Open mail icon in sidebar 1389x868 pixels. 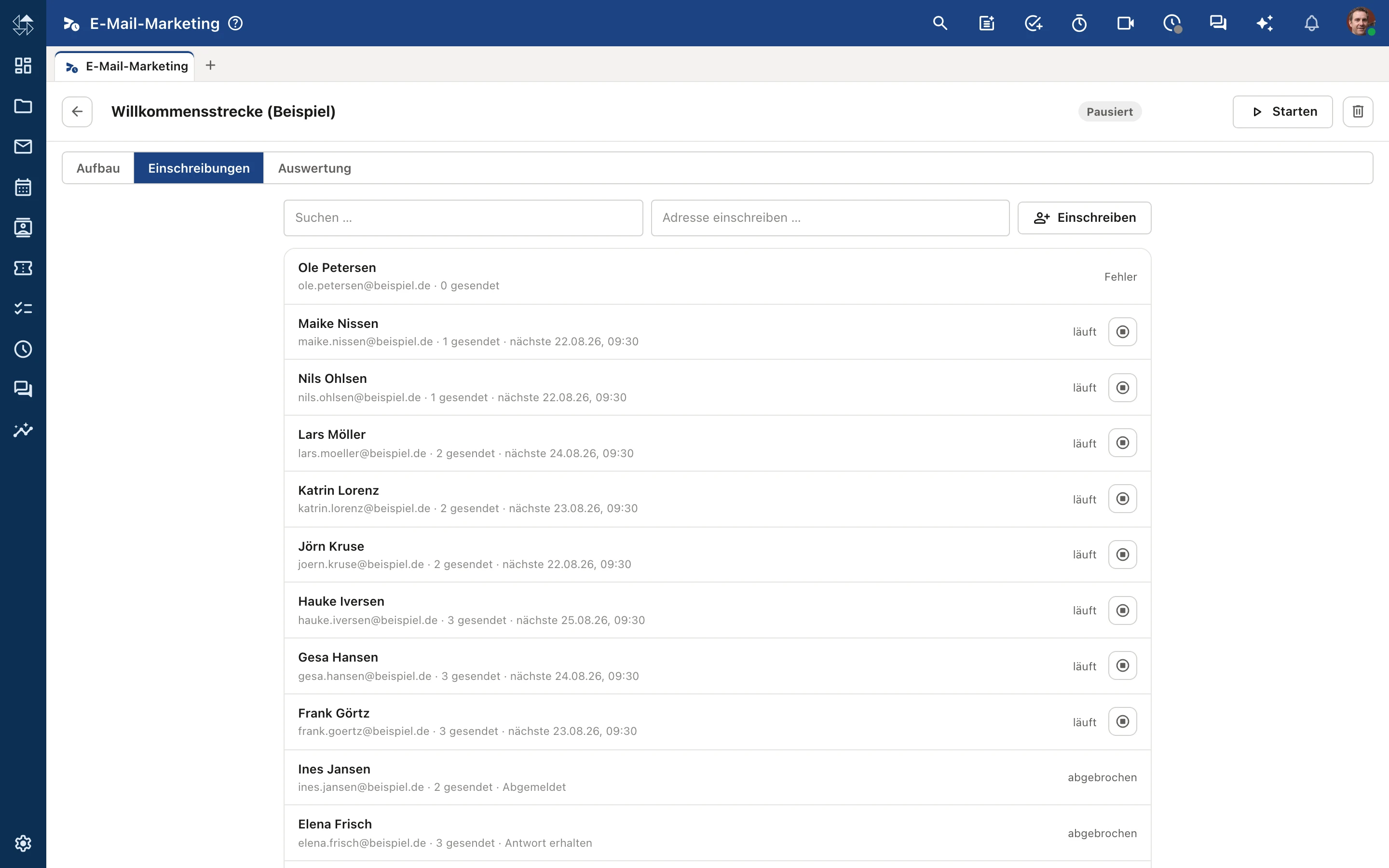point(23,147)
